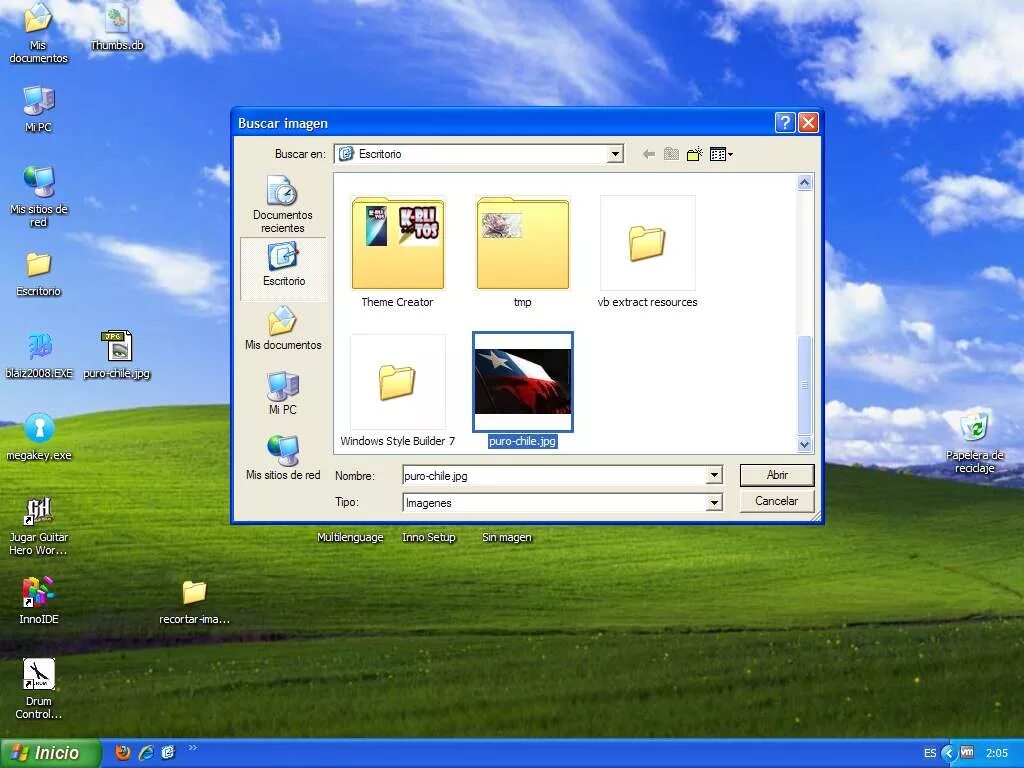
Task: Click the file list scroll up arrow
Action: [805, 183]
